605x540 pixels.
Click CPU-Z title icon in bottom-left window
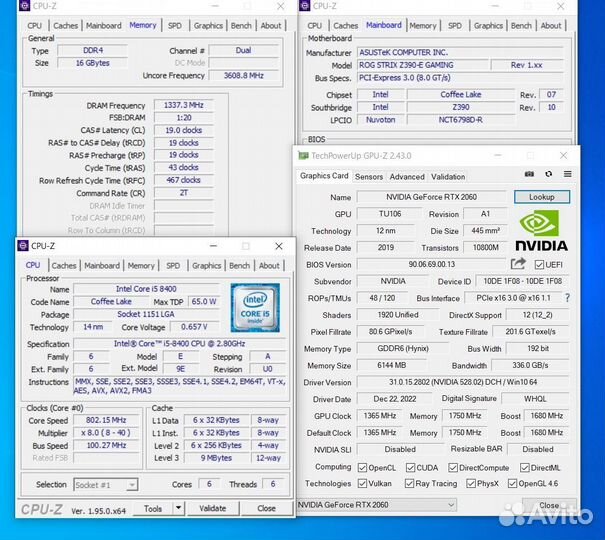point(23,246)
